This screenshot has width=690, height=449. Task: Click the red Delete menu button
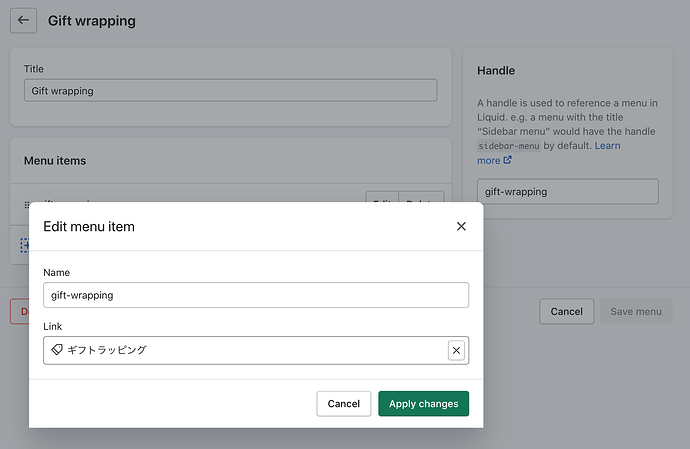19,311
